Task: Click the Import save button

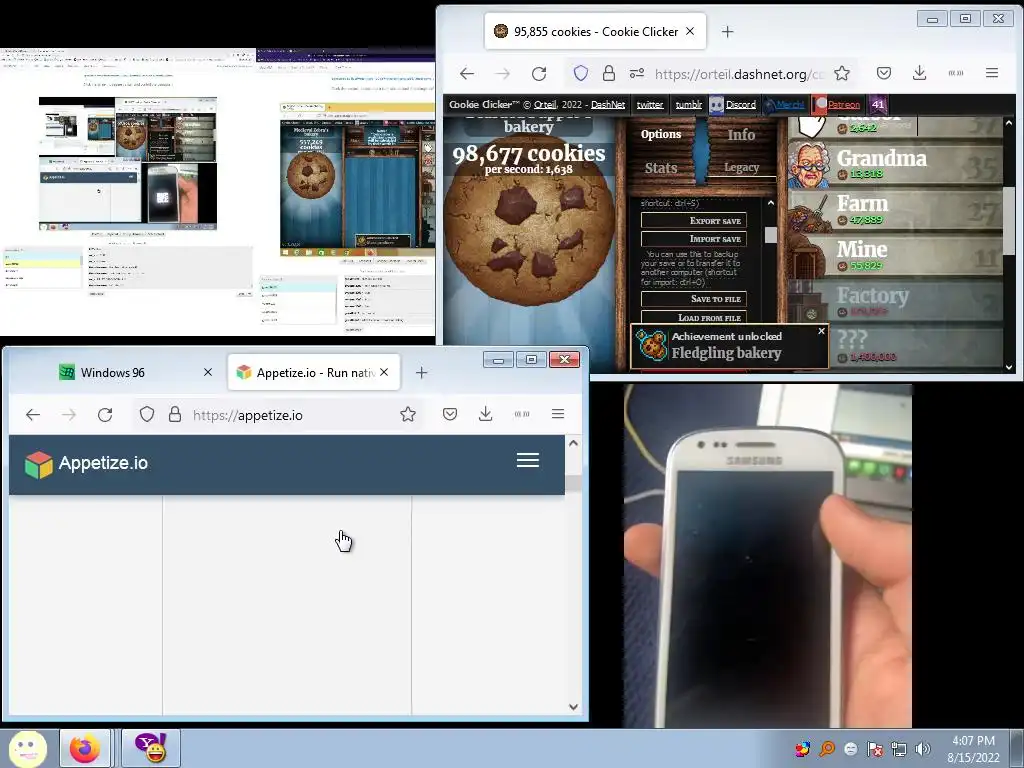Action: click(x=694, y=239)
